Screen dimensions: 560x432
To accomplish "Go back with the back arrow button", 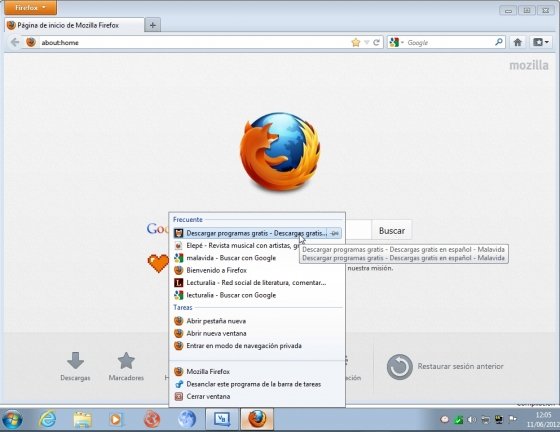I will [x=15, y=42].
